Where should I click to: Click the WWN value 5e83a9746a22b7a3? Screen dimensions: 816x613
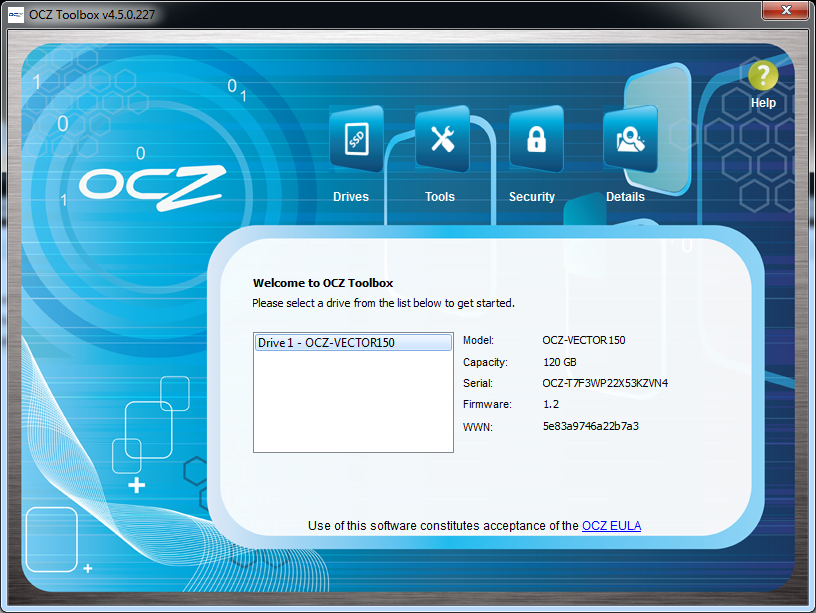tap(591, 426)
